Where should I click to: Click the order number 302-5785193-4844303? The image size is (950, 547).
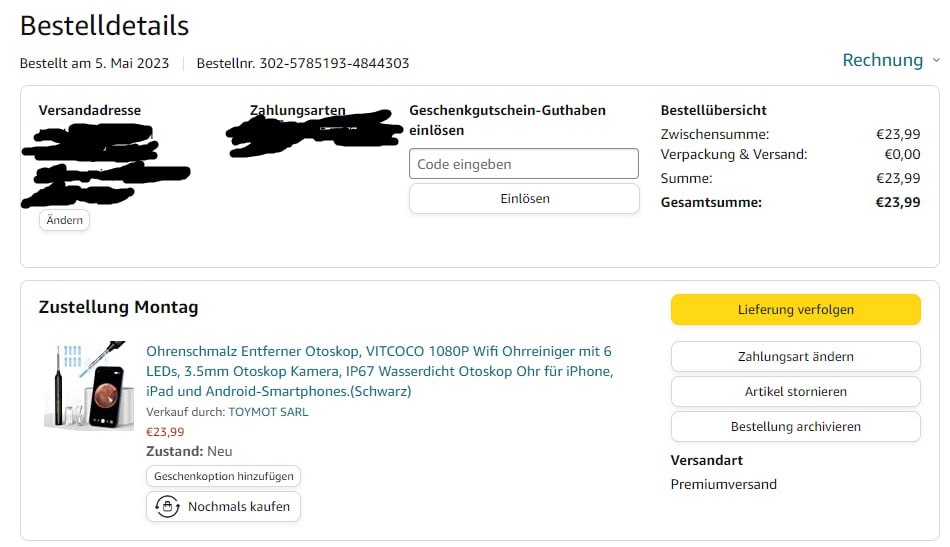[334, 63]
